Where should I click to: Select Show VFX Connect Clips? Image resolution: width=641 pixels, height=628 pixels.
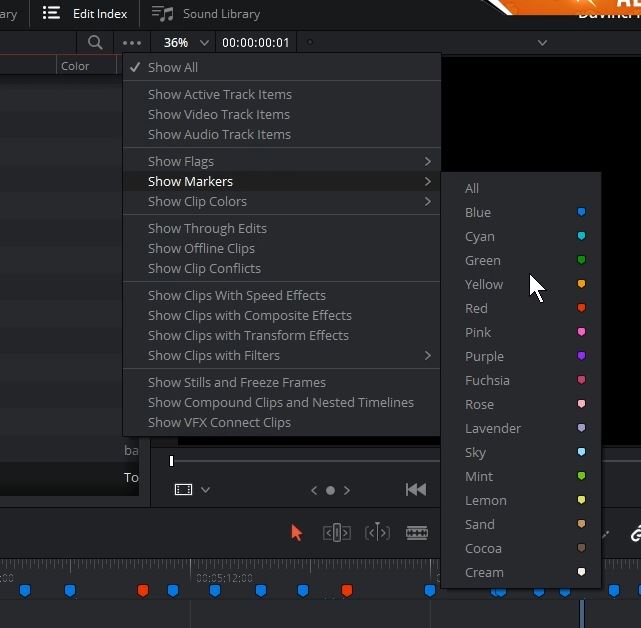pos(282,423)
